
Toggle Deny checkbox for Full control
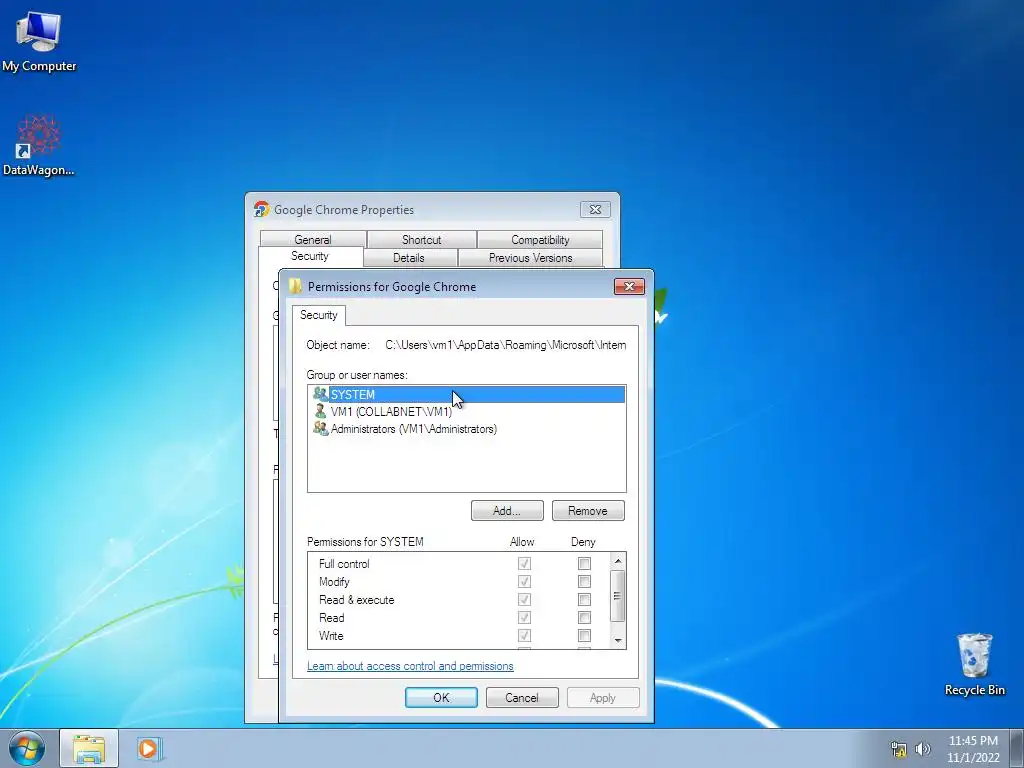[584, 564]
